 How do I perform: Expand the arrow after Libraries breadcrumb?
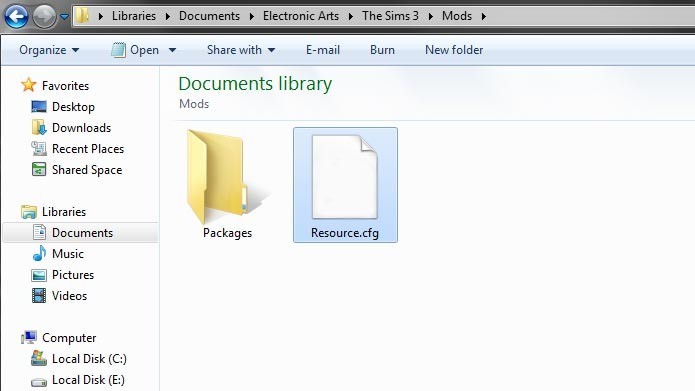coord(168,16)
